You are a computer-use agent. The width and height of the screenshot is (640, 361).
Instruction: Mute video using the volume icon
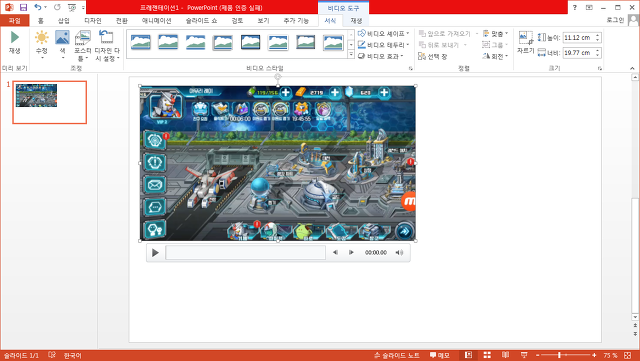(x=399, y=253)
